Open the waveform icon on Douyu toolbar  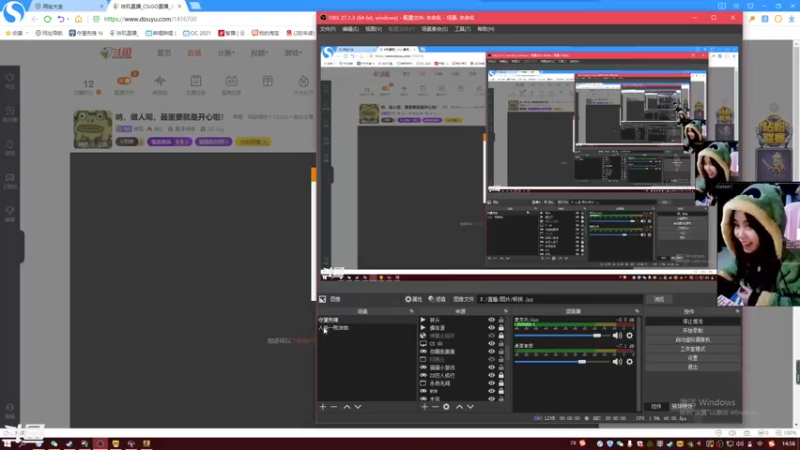[160, 81]
